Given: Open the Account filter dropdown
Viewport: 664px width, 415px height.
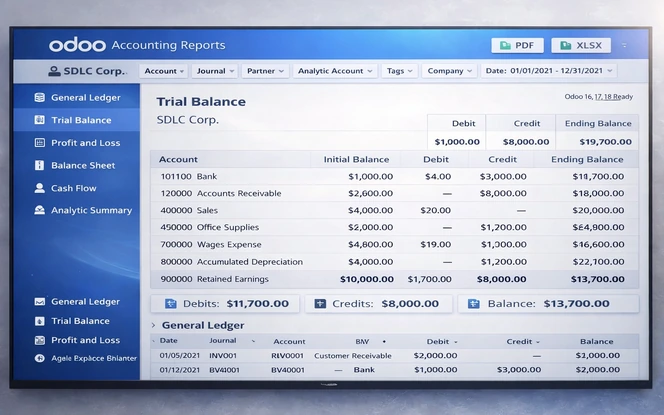Looking at the screenshot, I should pyautogui.click(x=164, y=71).
